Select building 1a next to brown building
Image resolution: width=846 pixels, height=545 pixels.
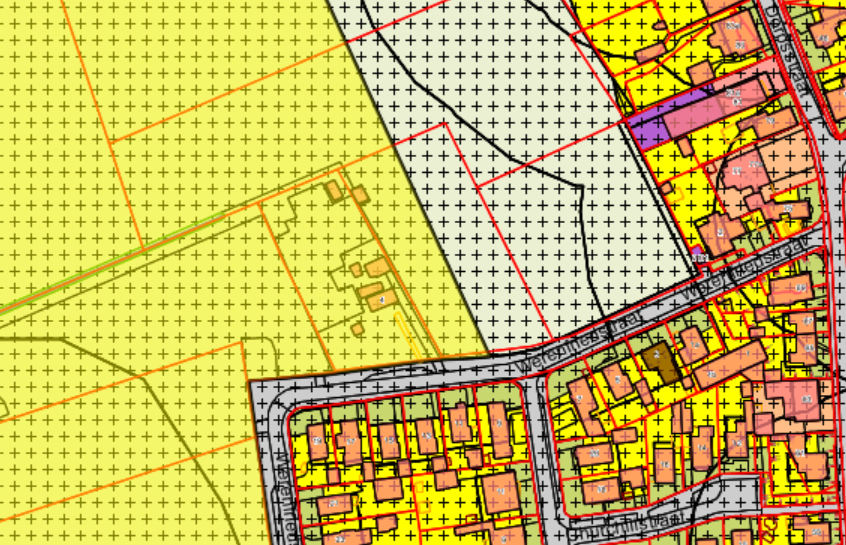[694, 345]
